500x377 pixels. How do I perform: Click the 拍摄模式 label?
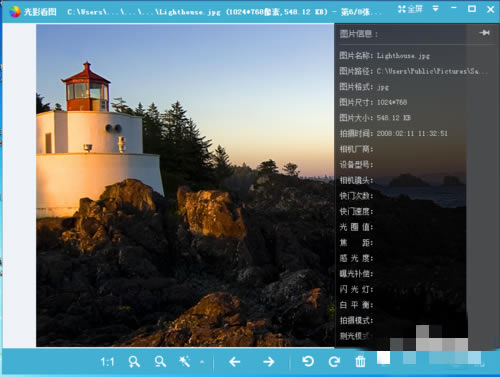click(356, 320)
